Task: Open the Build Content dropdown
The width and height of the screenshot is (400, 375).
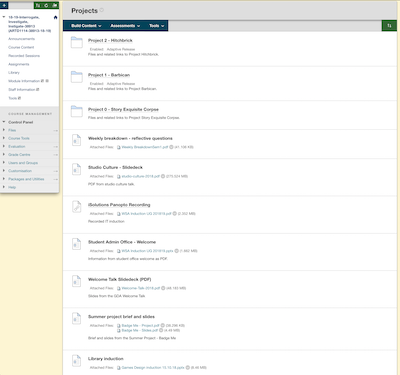Action: (x=86, y=26)
